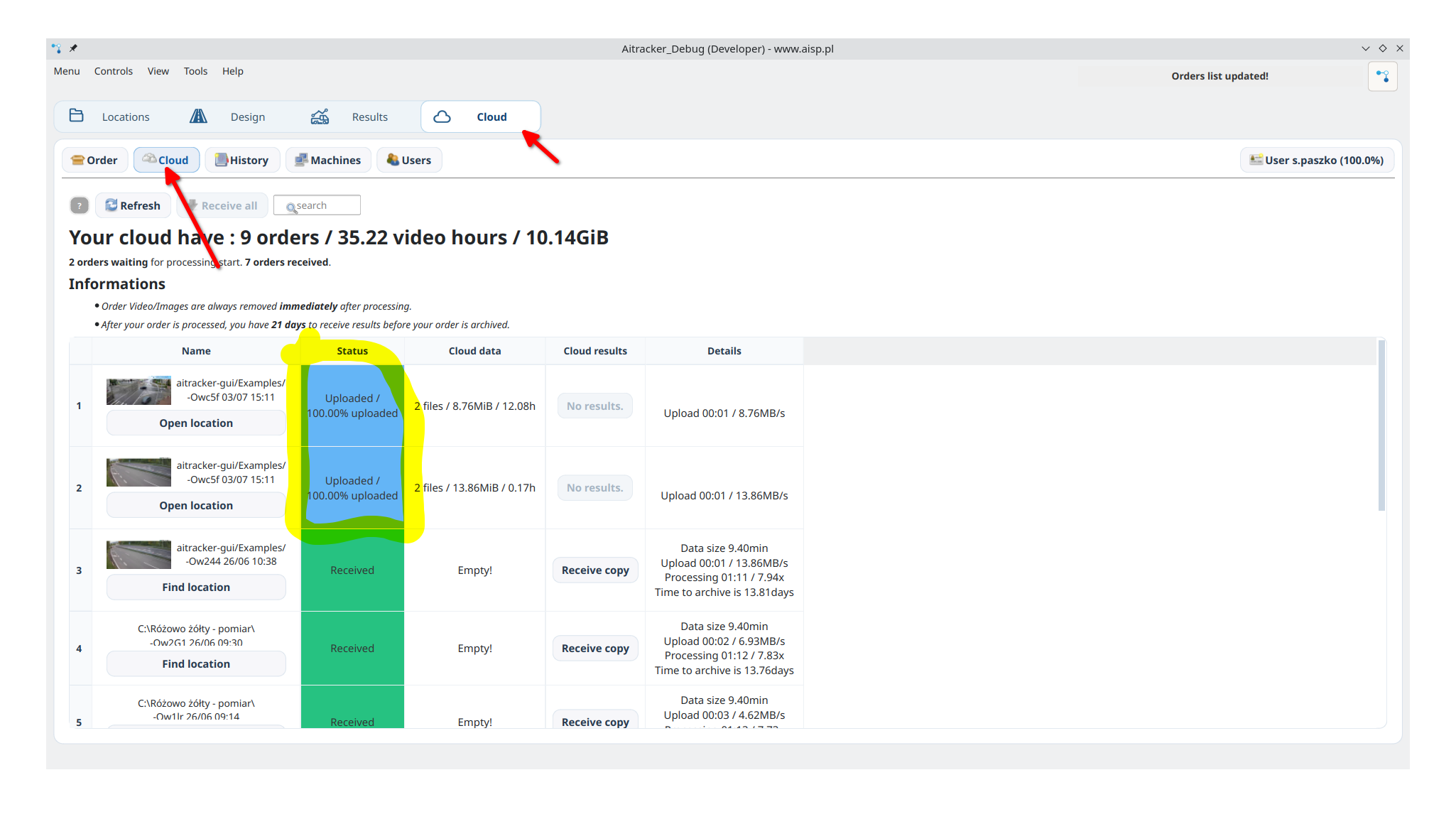Click the orders table vertical scrollbar
This screenshot has width=1456, height=824.
[x=1381, y=425]
